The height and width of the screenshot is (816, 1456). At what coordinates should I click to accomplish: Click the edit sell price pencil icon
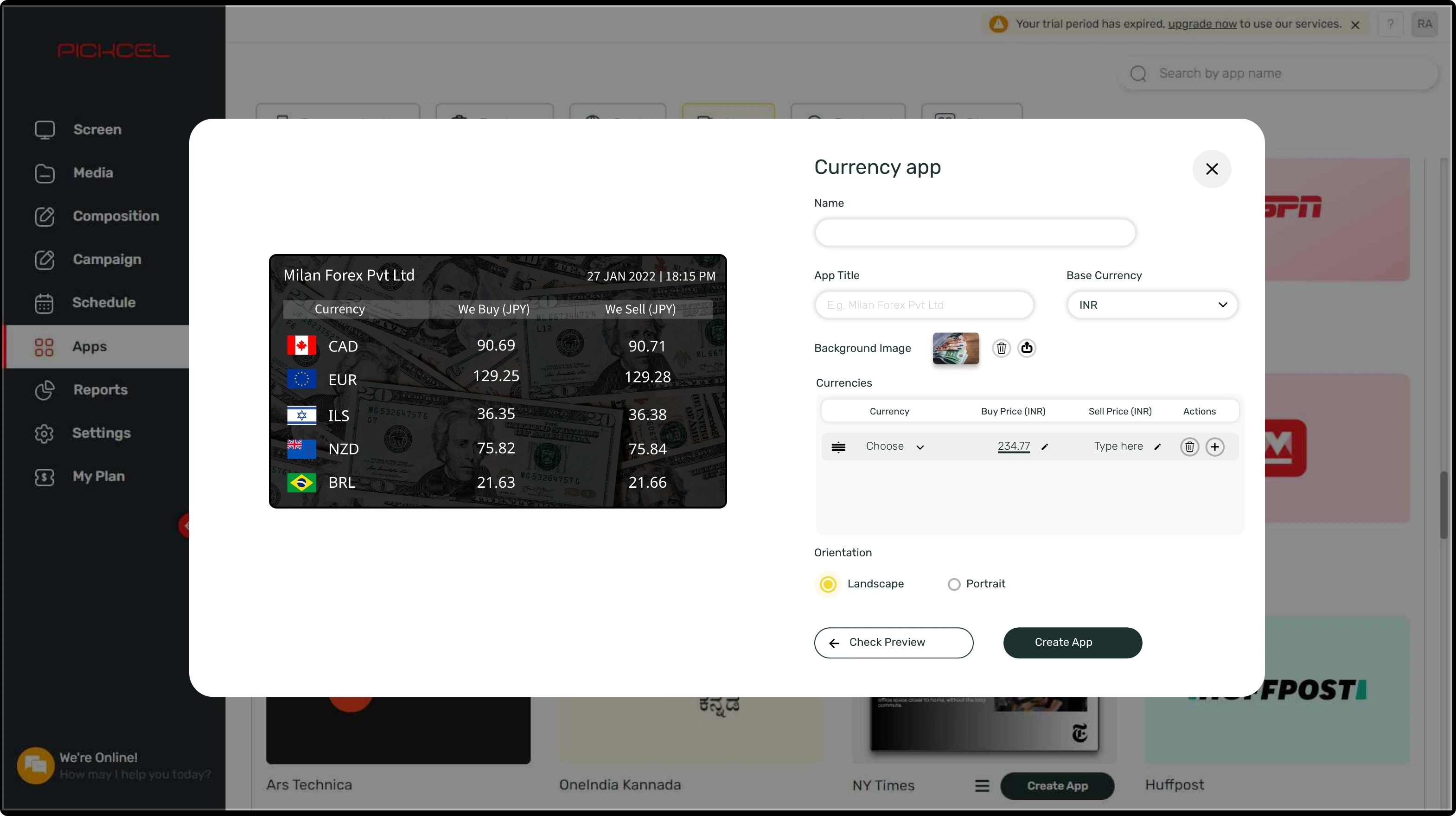(x=1158, y=447)
